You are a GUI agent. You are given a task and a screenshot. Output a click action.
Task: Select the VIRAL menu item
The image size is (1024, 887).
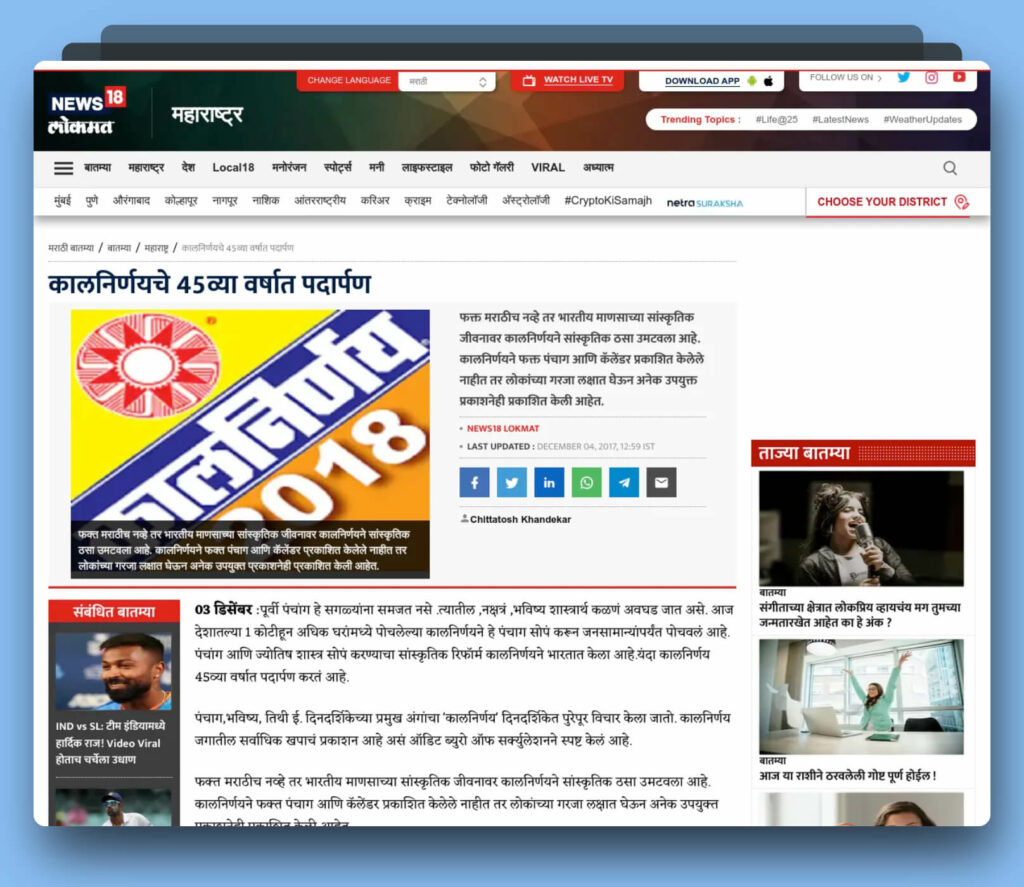[x=548, y=168]
